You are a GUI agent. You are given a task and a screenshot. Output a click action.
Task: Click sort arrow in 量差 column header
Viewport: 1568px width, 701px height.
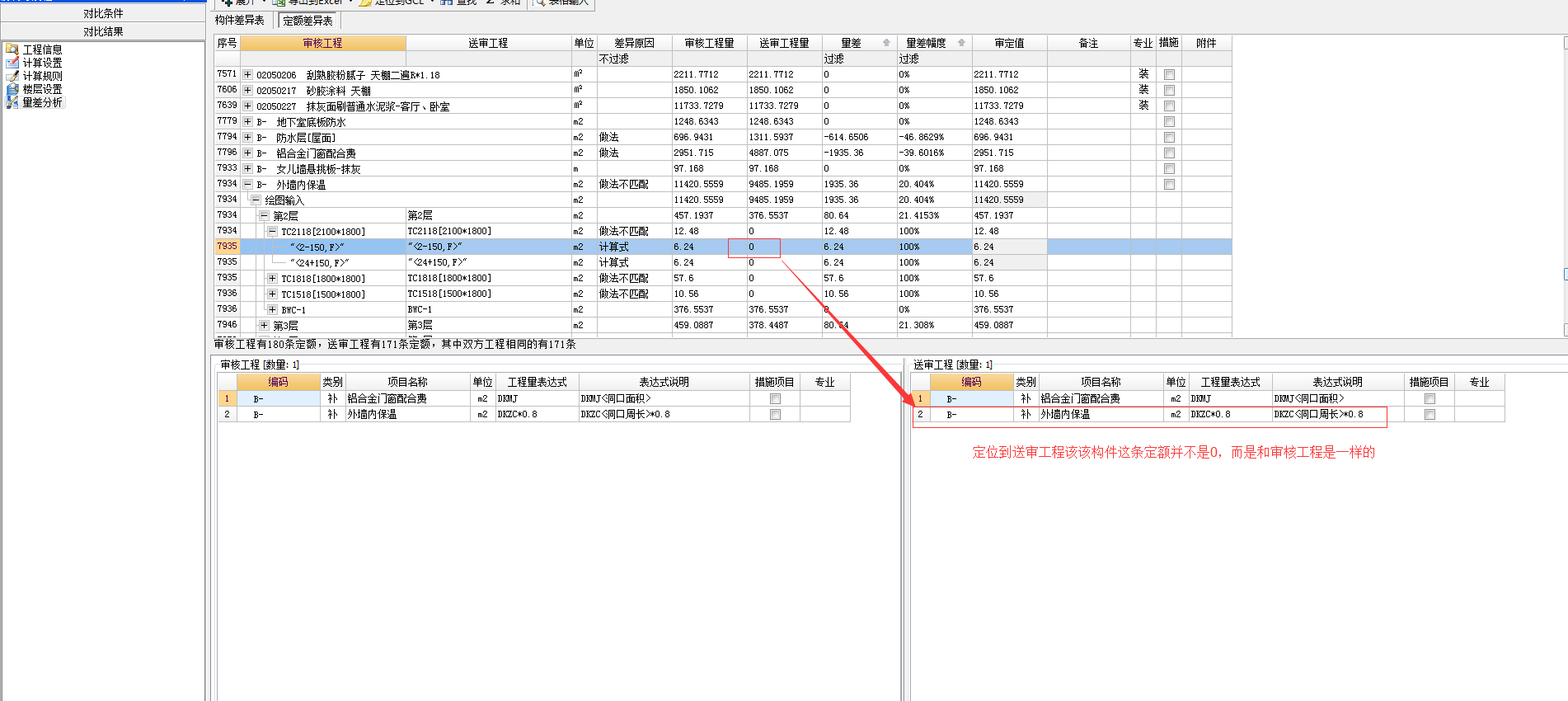click(886, 43)
